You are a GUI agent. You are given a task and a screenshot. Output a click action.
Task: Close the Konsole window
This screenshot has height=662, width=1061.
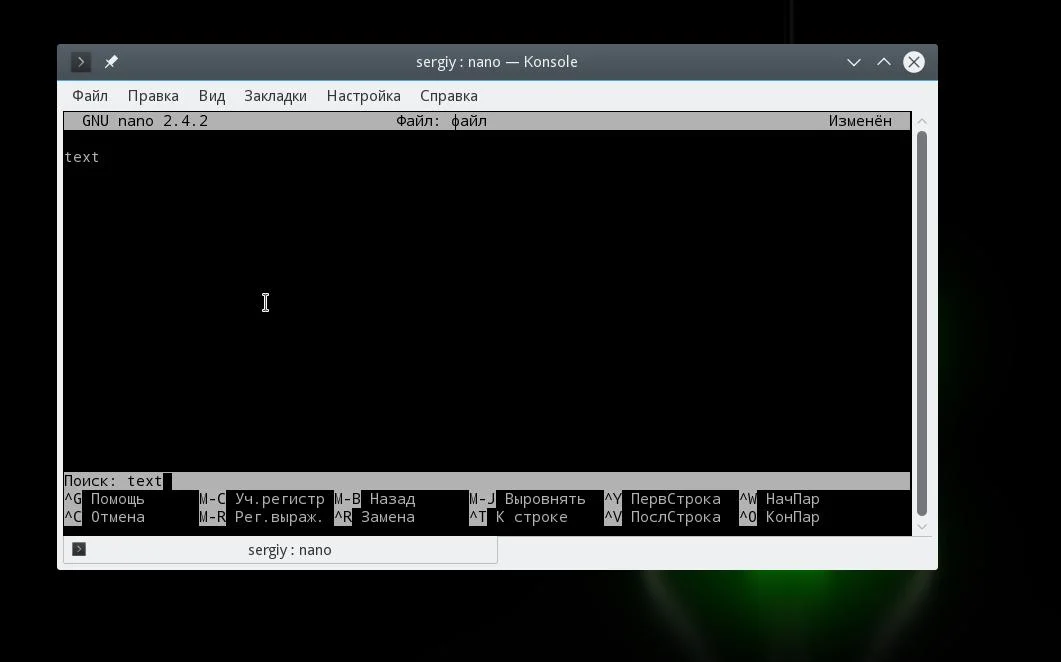pos(913,62)
